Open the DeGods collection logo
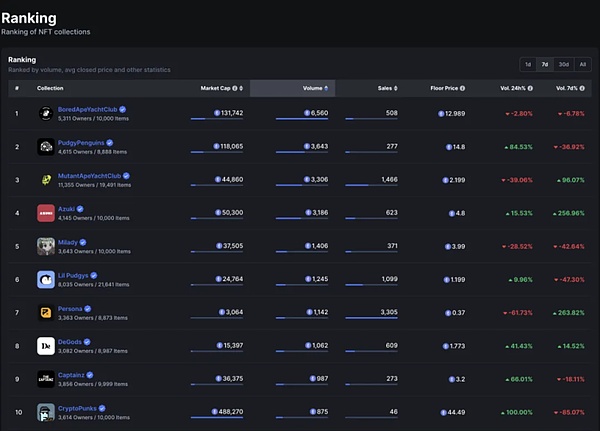600x431 pixels. [x=46, y=345]
